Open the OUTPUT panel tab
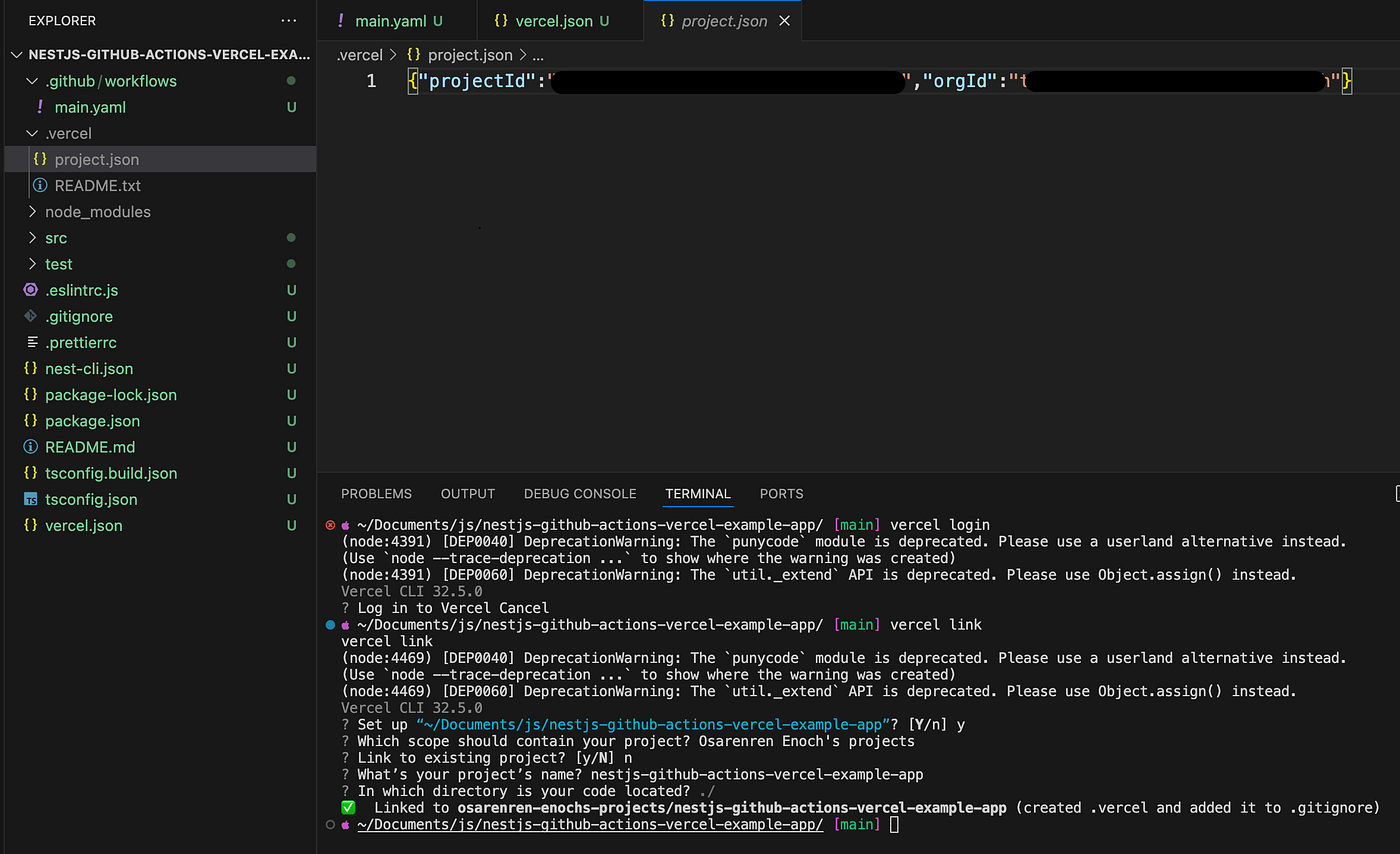This screenshot has height=854, width=1400. point(468,494)
